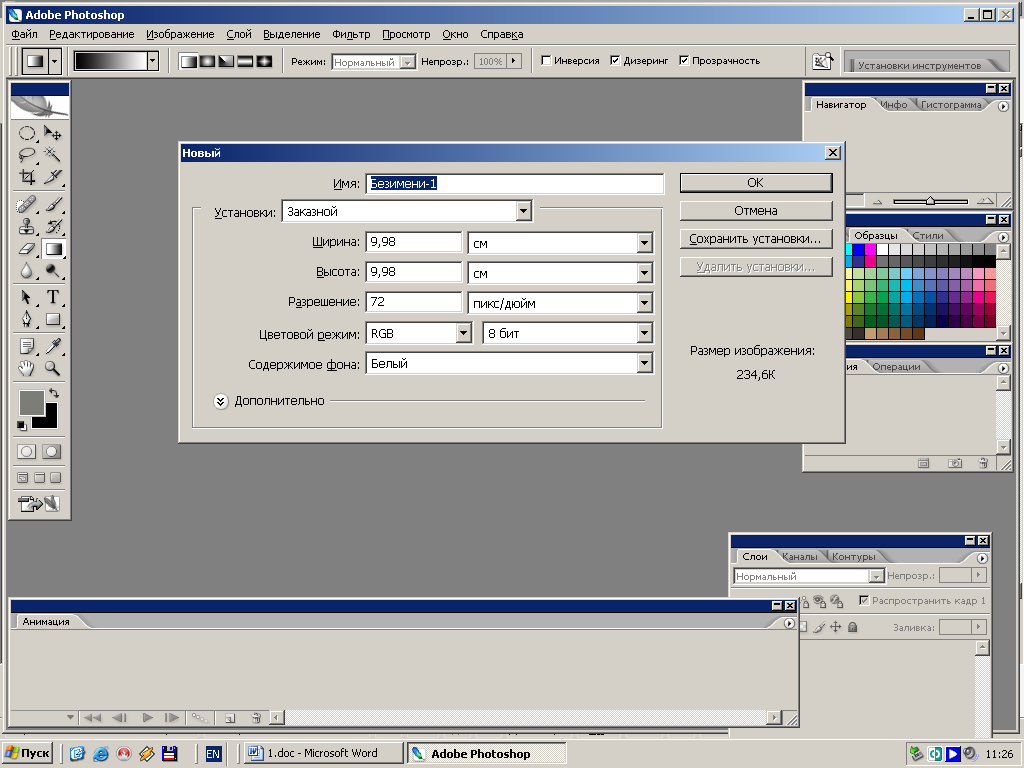Open the Файл menu

tap(24, 35)
